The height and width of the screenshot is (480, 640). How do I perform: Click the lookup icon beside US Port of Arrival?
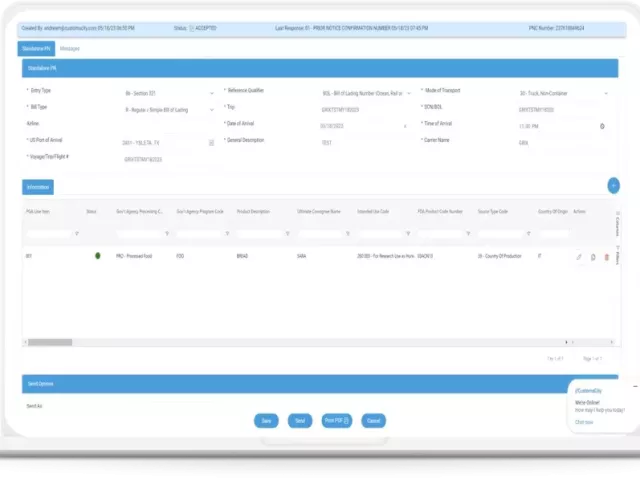[211, 143]
